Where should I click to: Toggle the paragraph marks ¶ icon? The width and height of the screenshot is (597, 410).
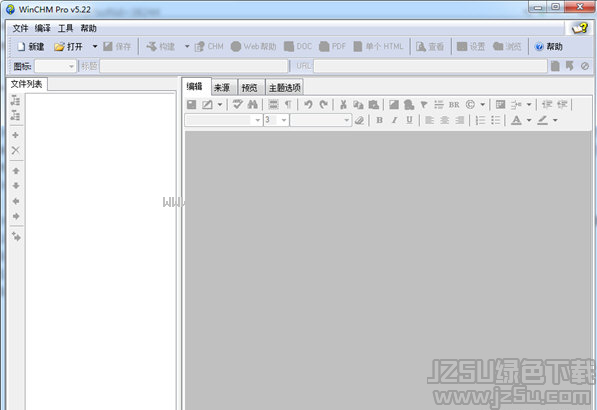coord(289,104)
